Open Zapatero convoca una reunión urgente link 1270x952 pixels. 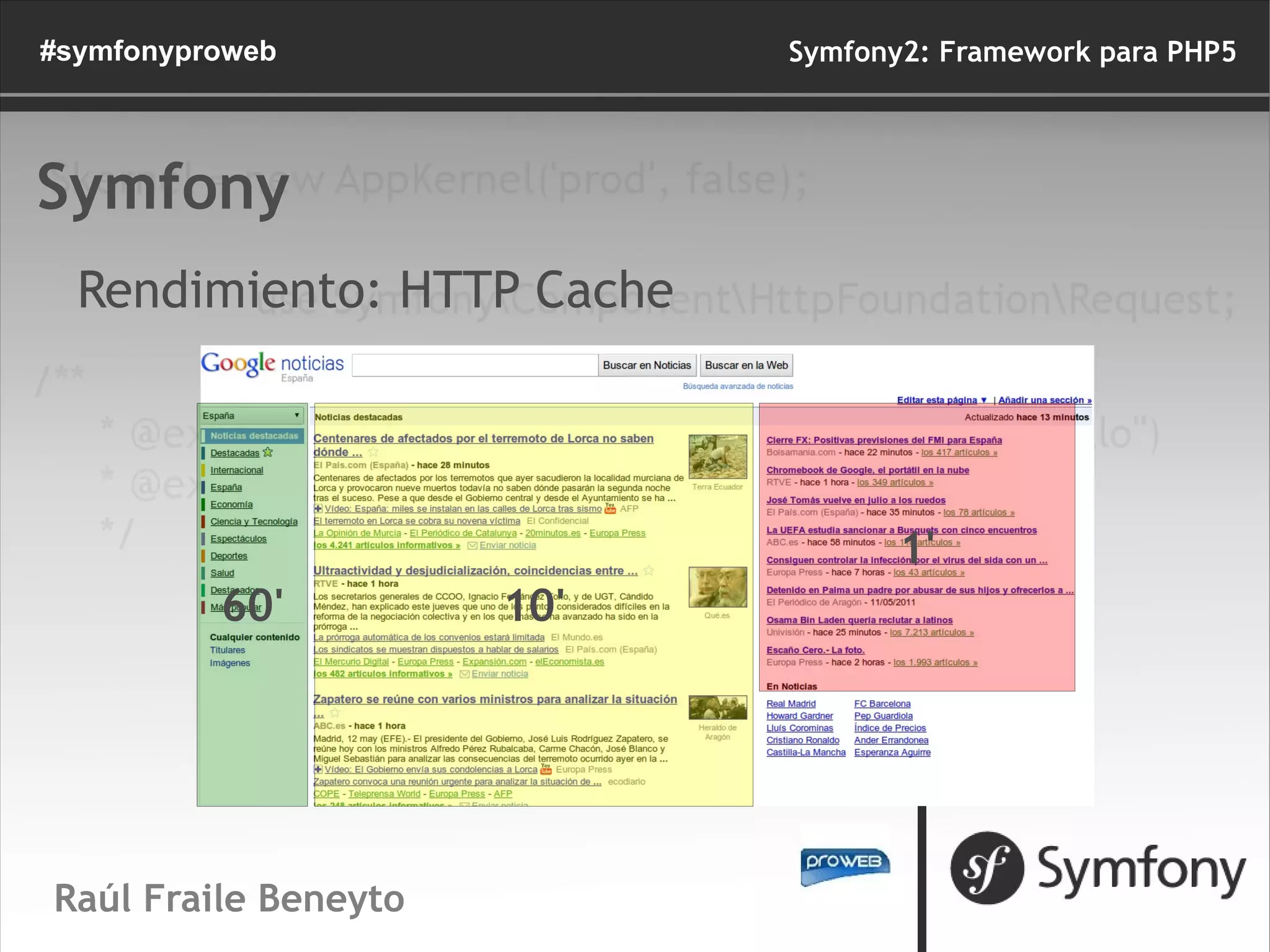pyautogui.click(x=458, y=781)
